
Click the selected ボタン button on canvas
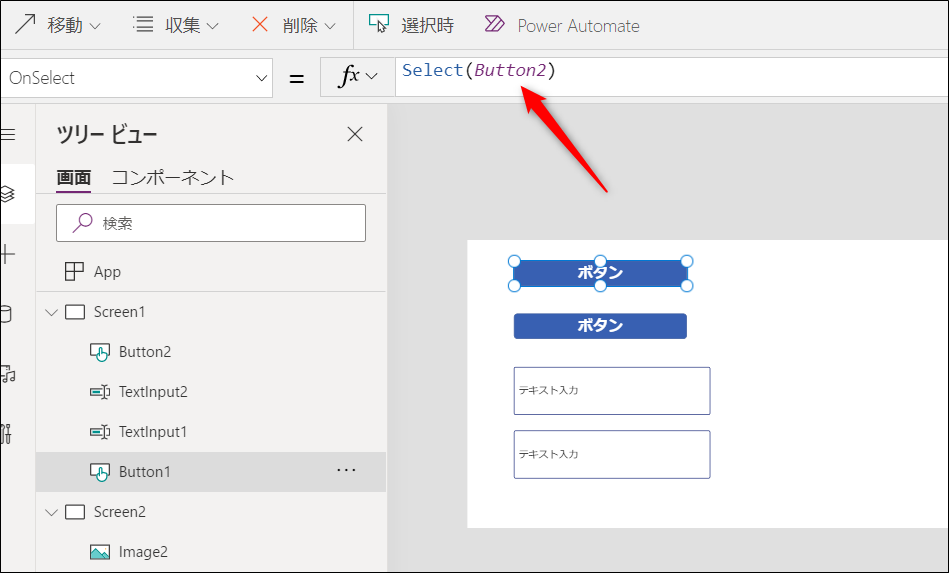coord(600,273)
